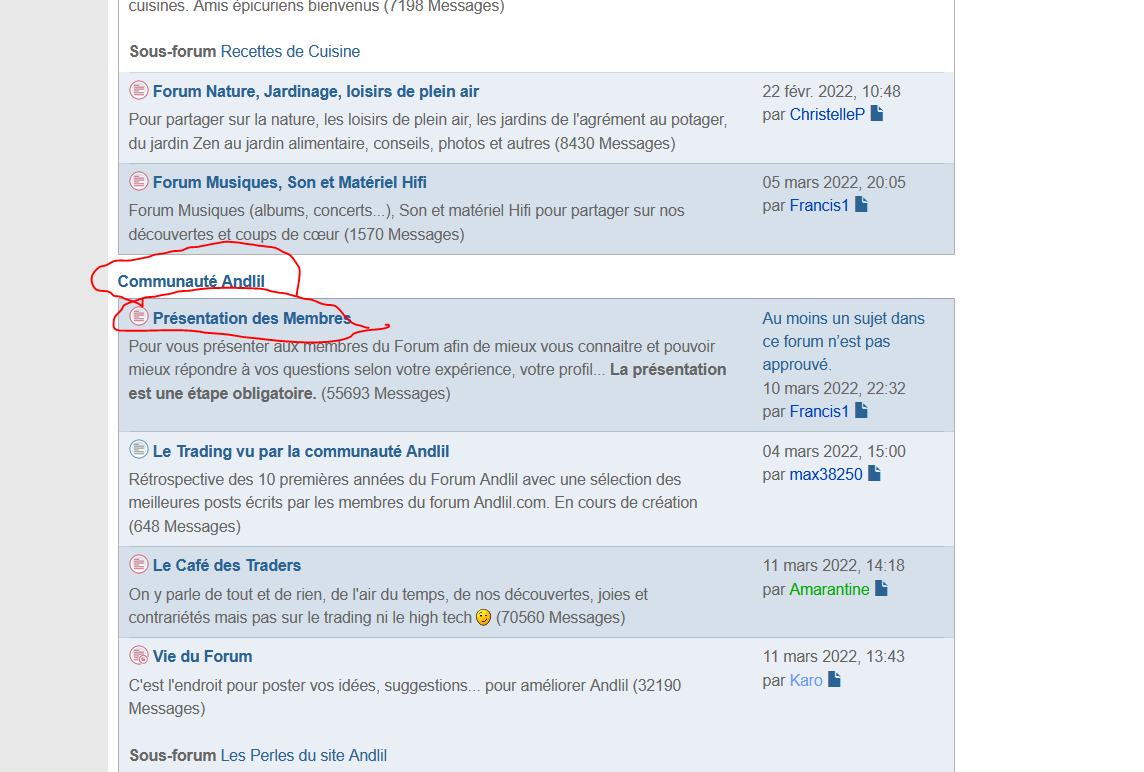
Task: Go to last post by Amarantine icon
Action: coord(881,588)
